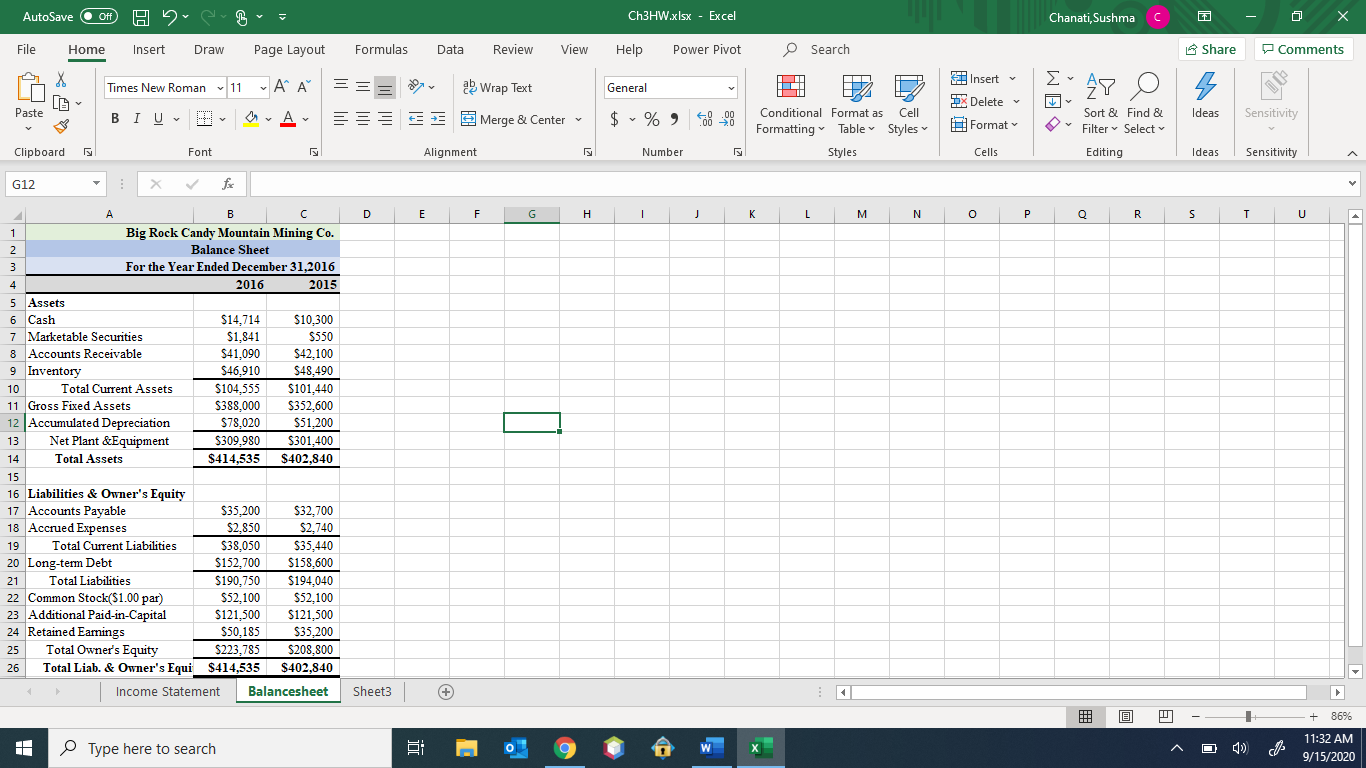Expand Merge & Center options
1366x768 pixels.
tap(577, 120)
